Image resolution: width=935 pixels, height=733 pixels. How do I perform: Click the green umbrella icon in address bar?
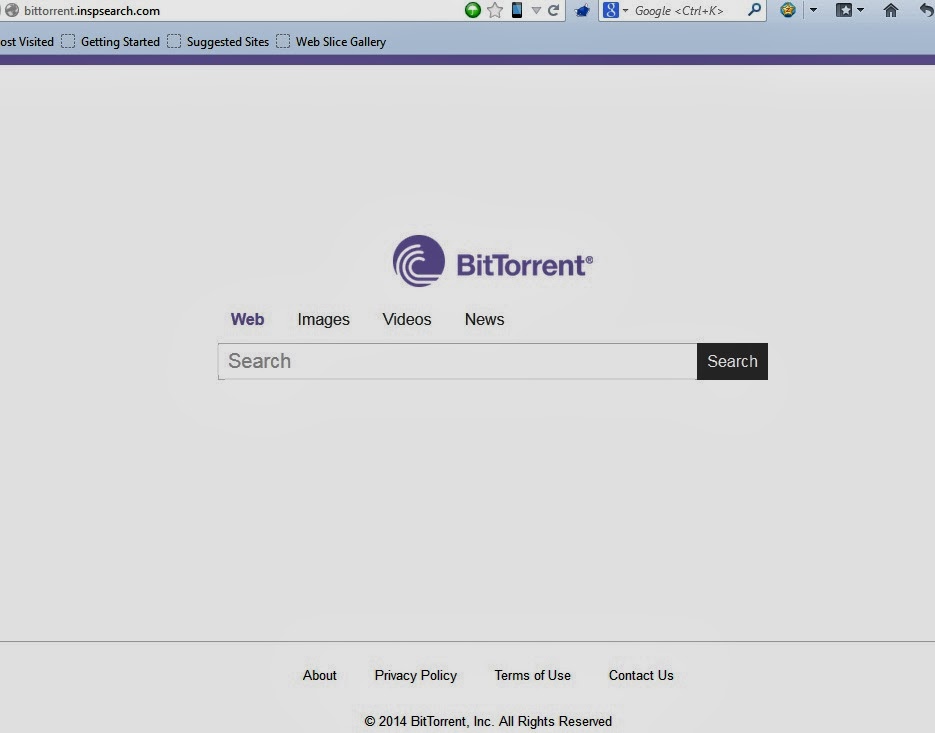tap(472, 10)
